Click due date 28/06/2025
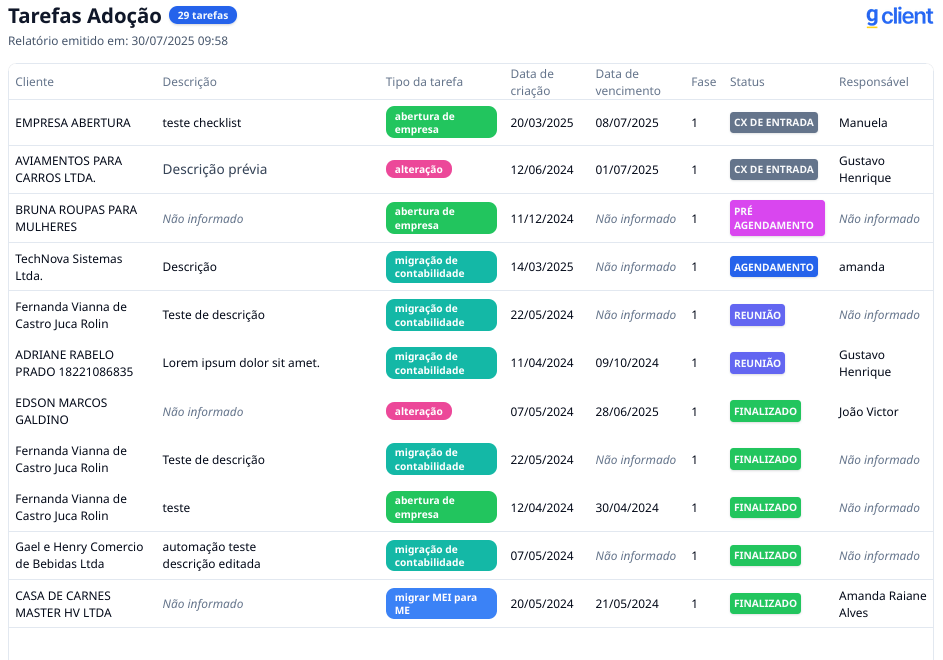 pyautogui.click(x=627, y=412)
